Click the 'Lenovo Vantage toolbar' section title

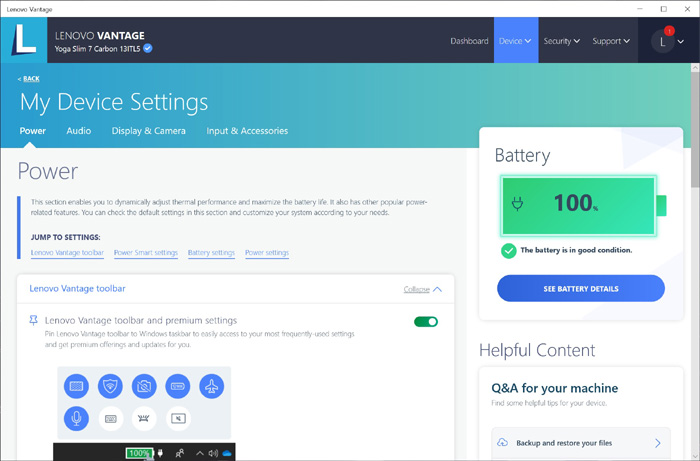(x=77, y=288)
